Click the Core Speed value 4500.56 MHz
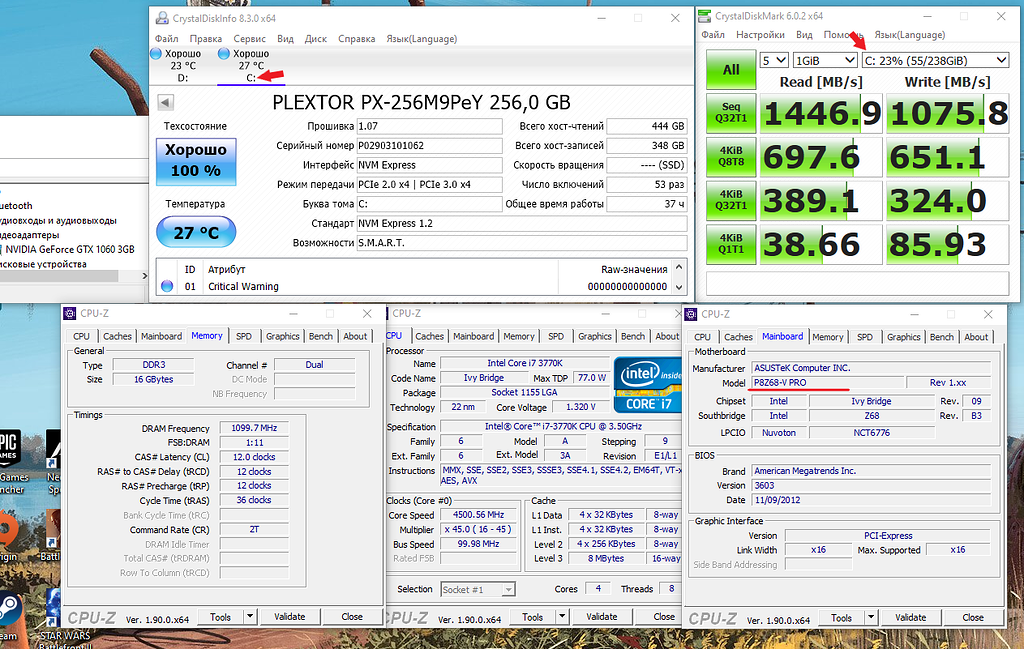This screenshot has height=649, width=1024. (478, 514)
